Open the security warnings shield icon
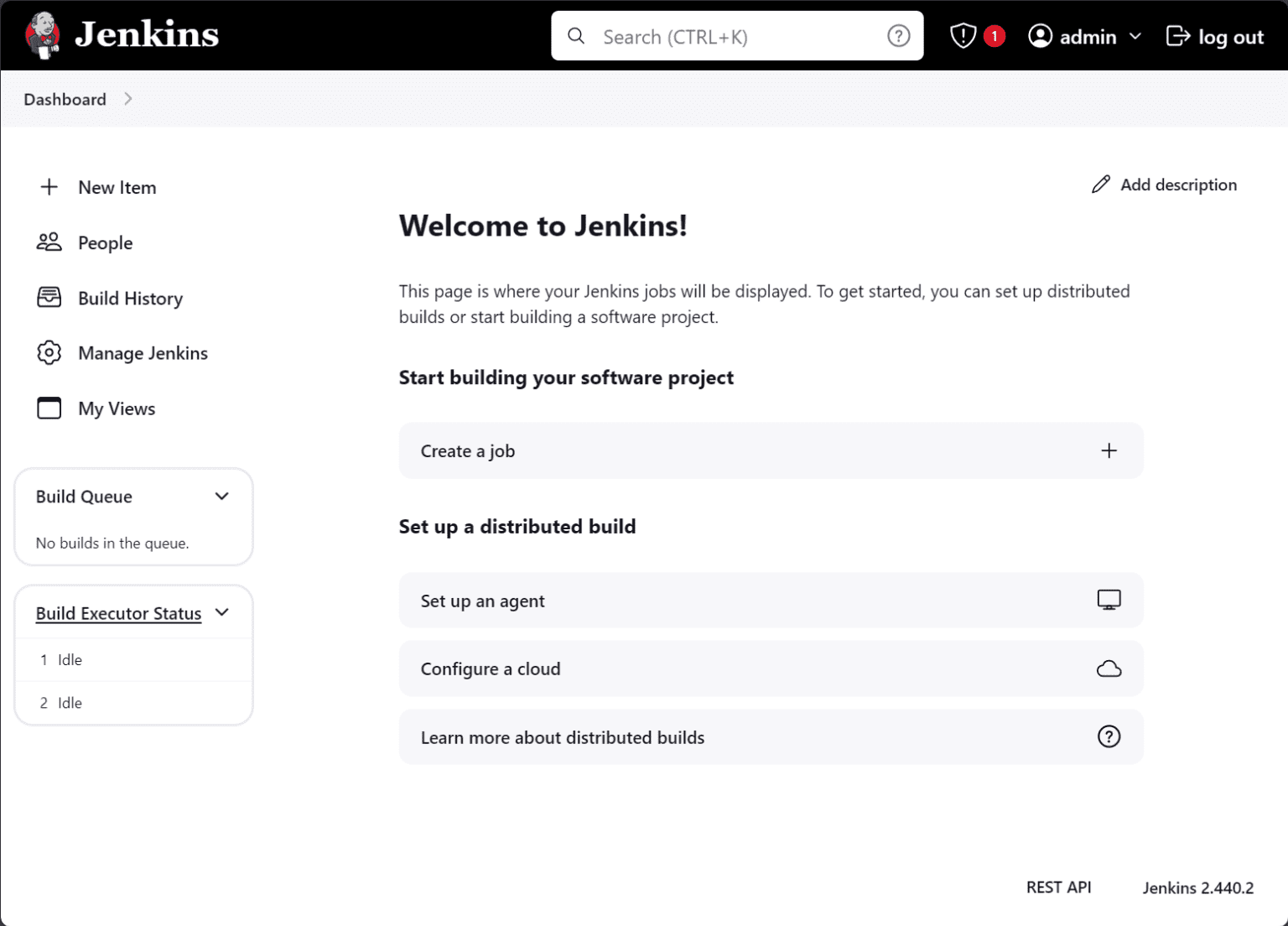The height and width of the screenshot is (926, 1288). tap(963, 35)
